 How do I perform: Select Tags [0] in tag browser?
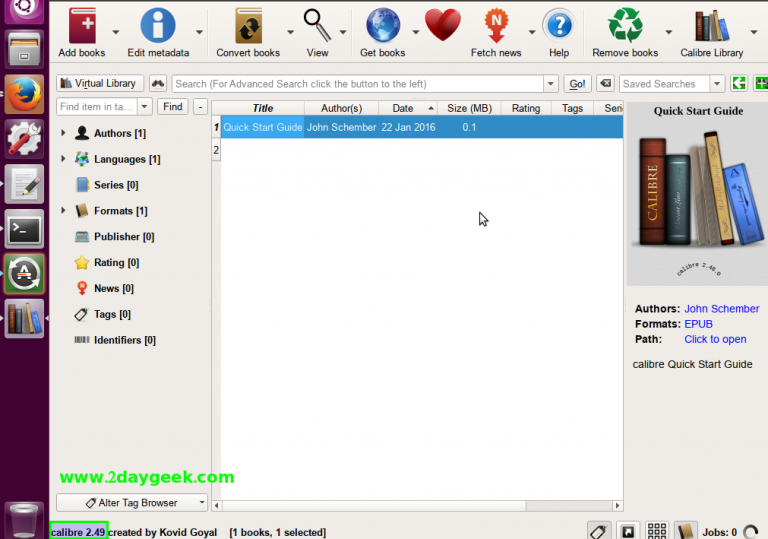112,314
